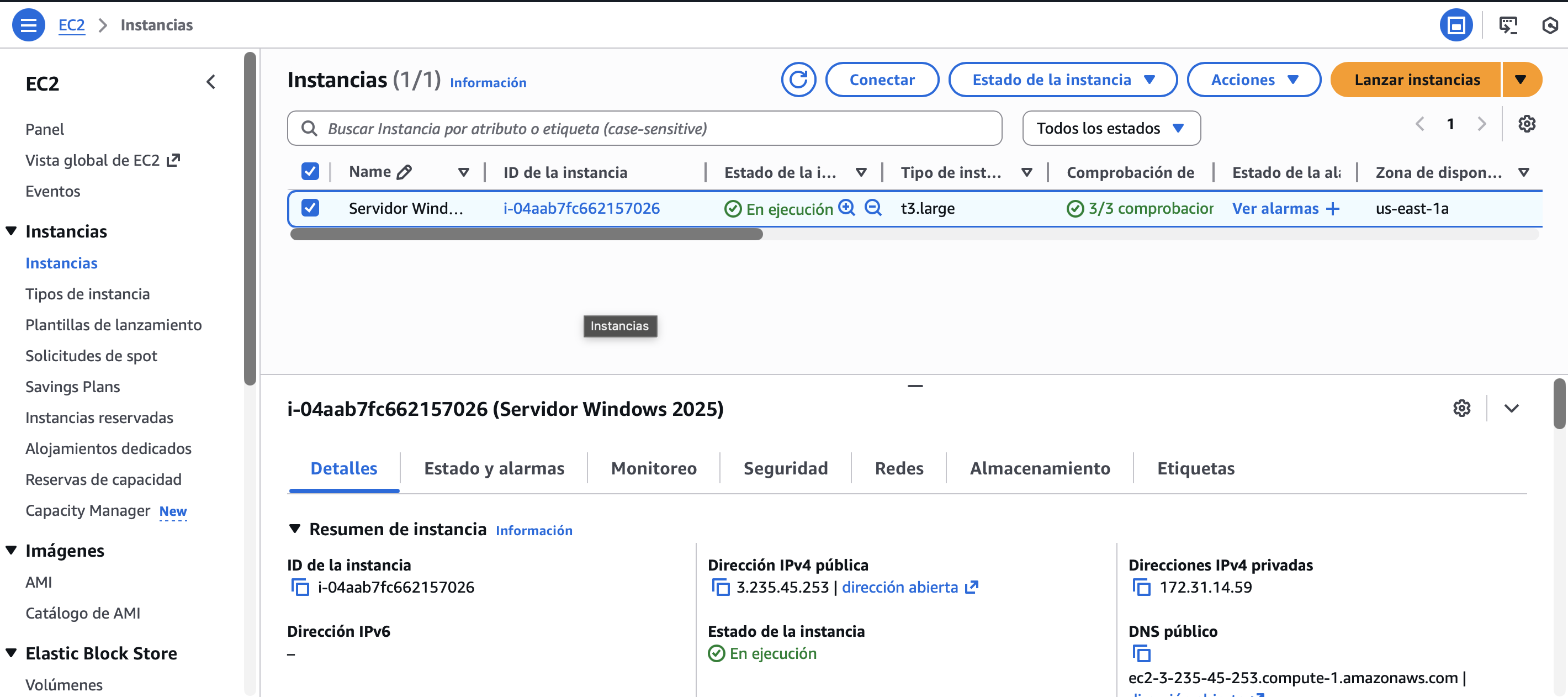The height and width of the screenshot is (697, 1568).
Task: Open the Acciones dropdown menu
Action: (1253, 80)
